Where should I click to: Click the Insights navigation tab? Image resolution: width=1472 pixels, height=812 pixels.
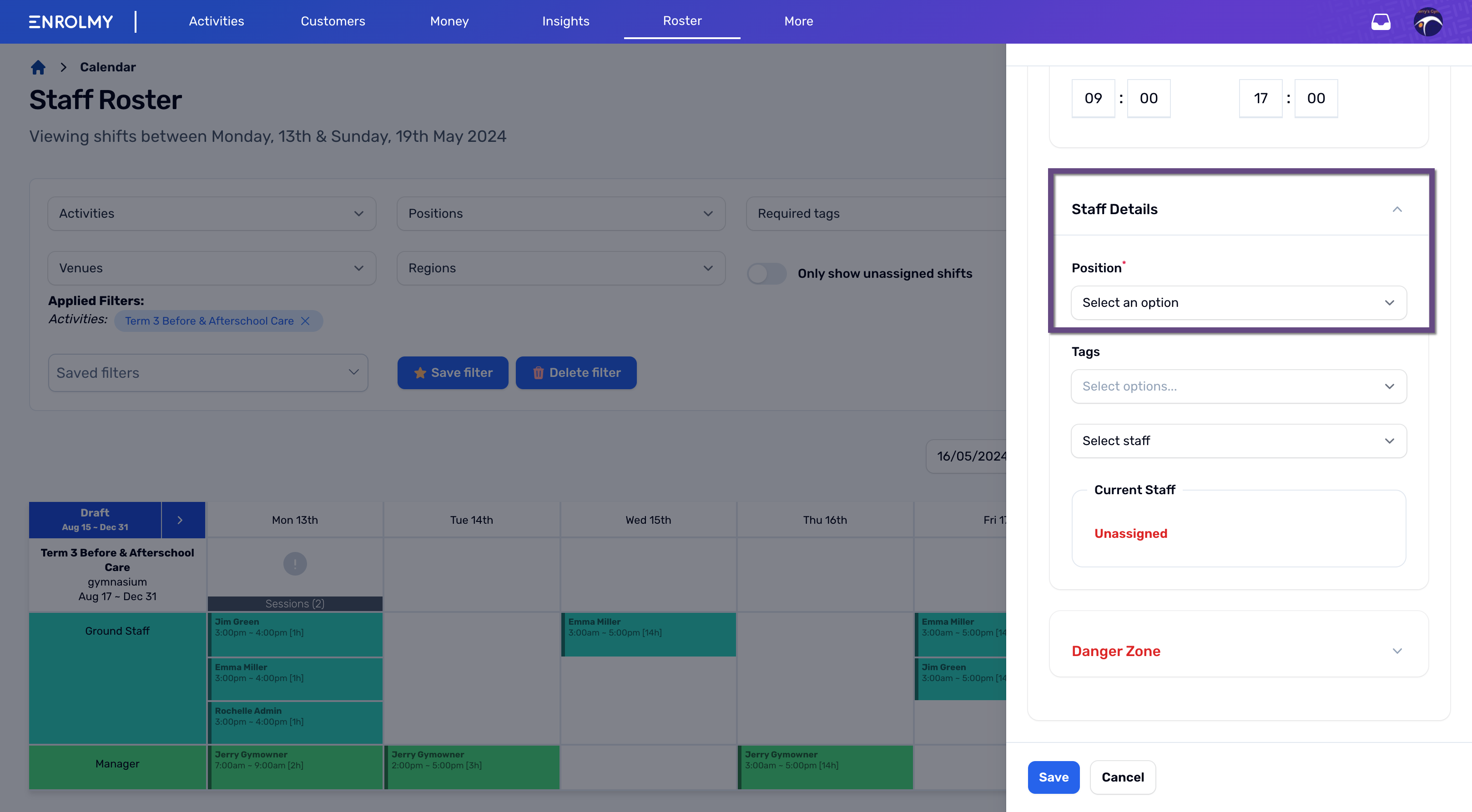[x=566, y=21]
